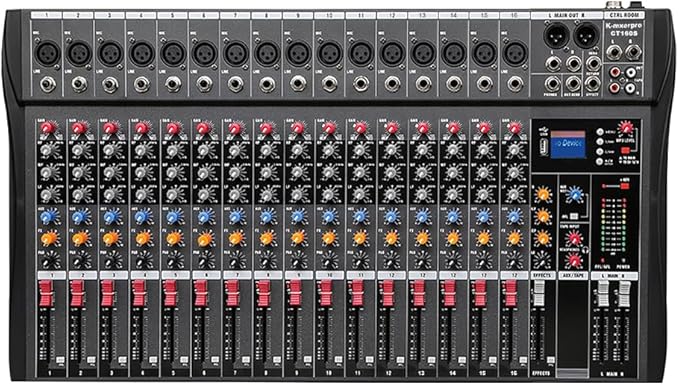Click the stereo LED level meter

point(613,227)
